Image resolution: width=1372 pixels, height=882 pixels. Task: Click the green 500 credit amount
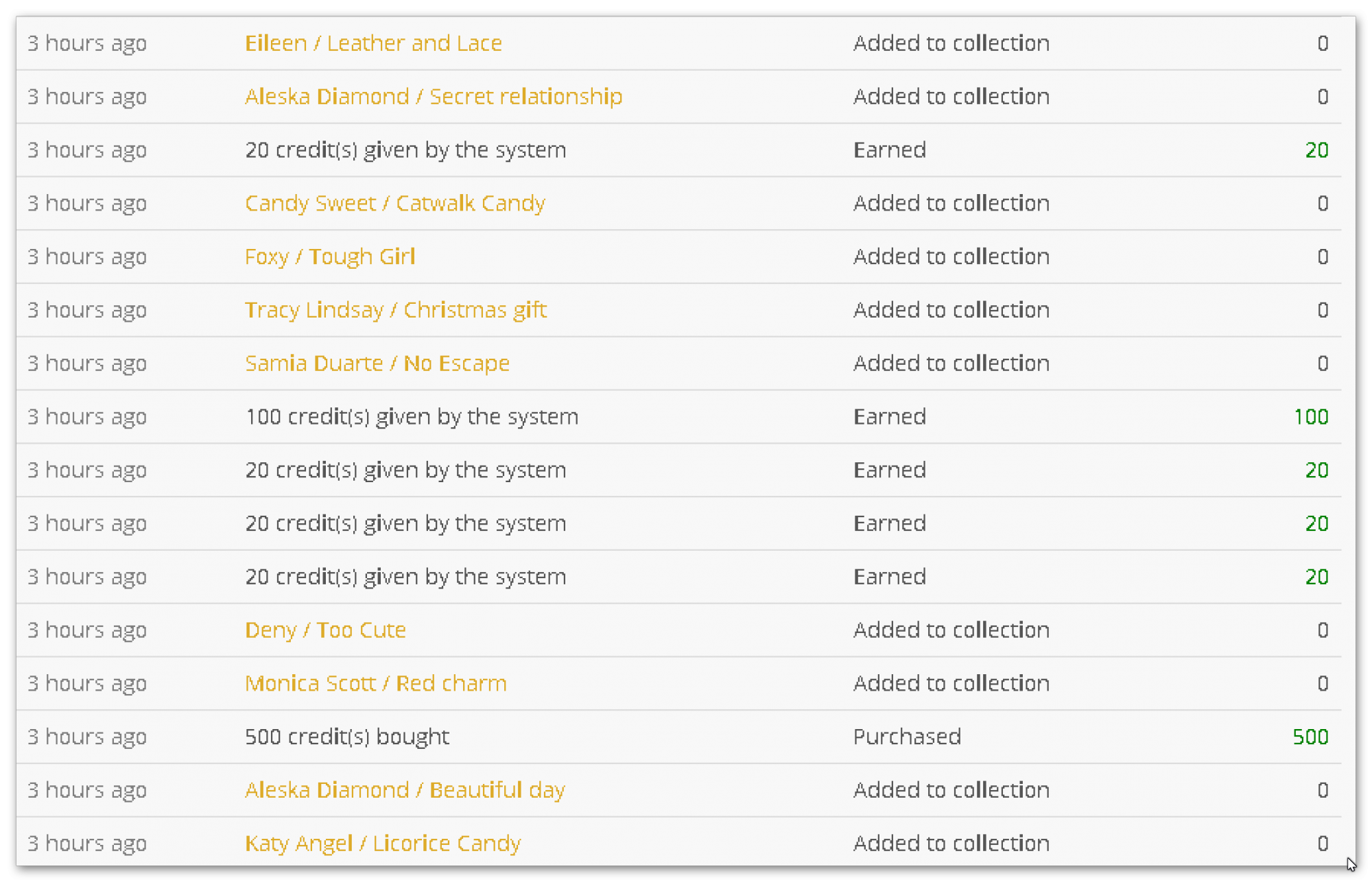[x=1310, y=737]
